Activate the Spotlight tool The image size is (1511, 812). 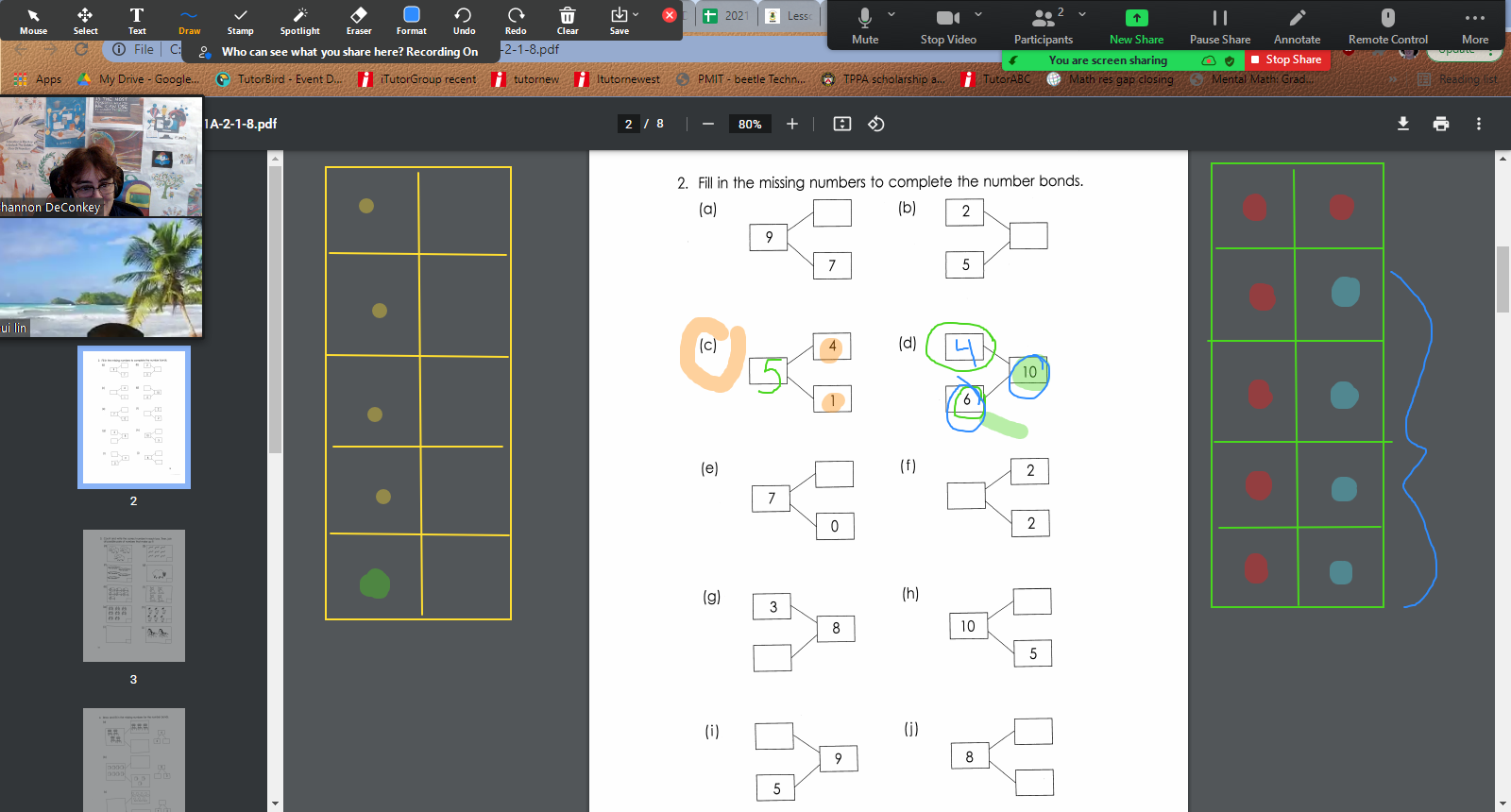click(x=300, y=21)
